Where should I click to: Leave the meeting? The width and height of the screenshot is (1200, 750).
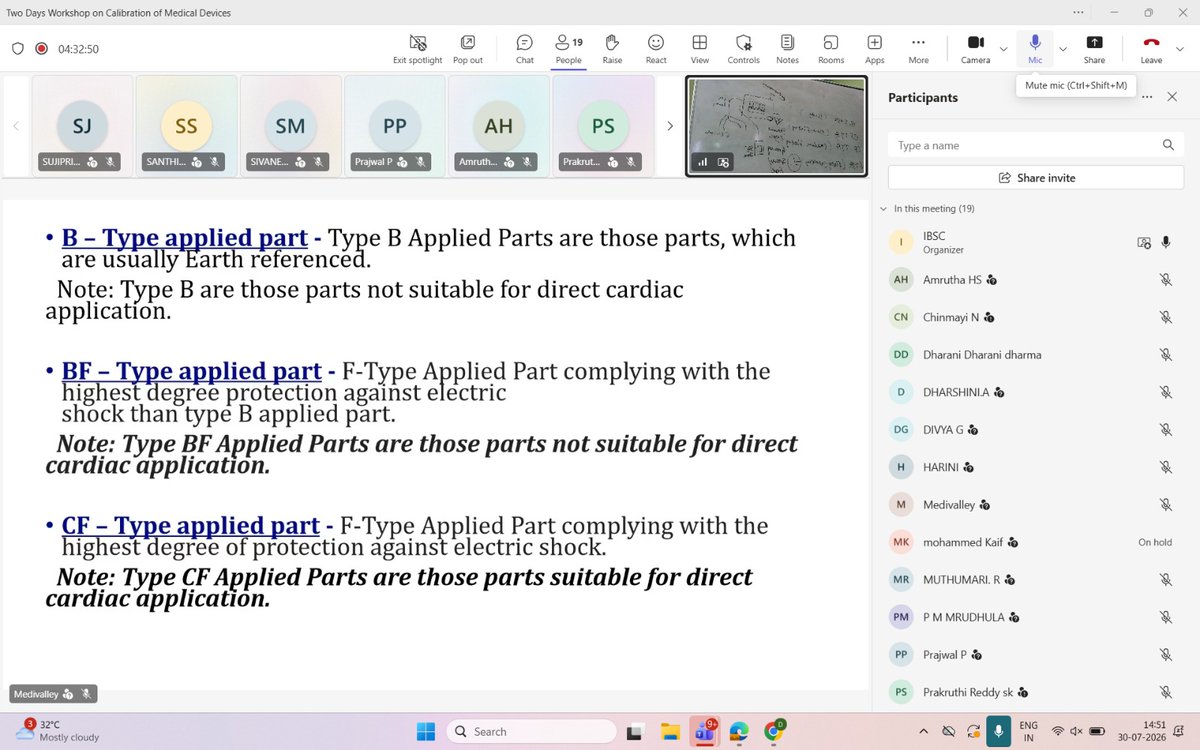[x=1151, y=49]
